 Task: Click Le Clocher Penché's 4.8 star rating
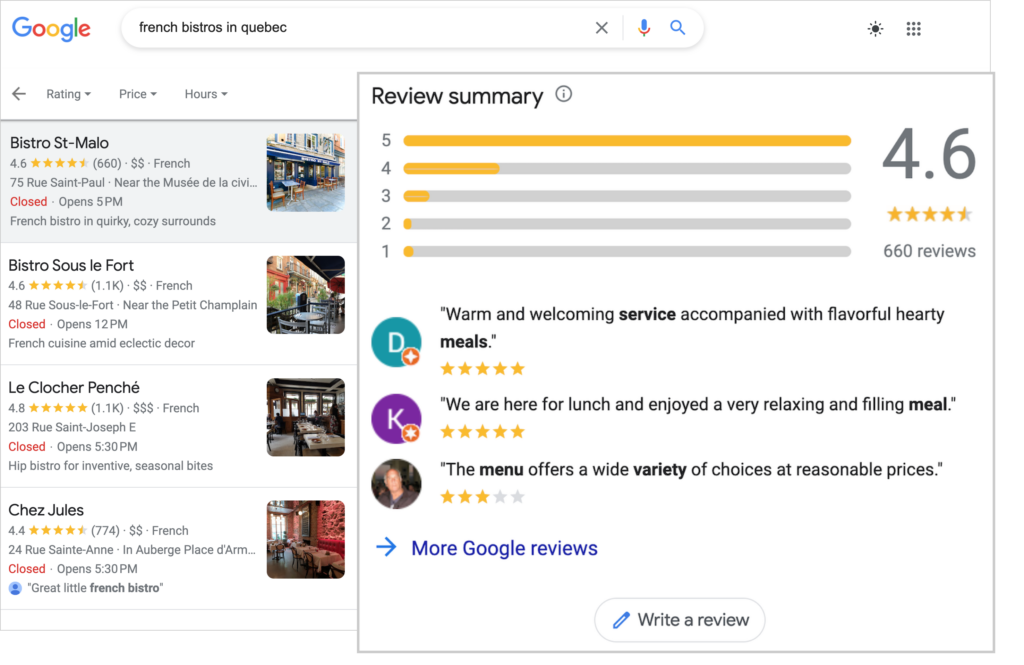pos(57,408)
